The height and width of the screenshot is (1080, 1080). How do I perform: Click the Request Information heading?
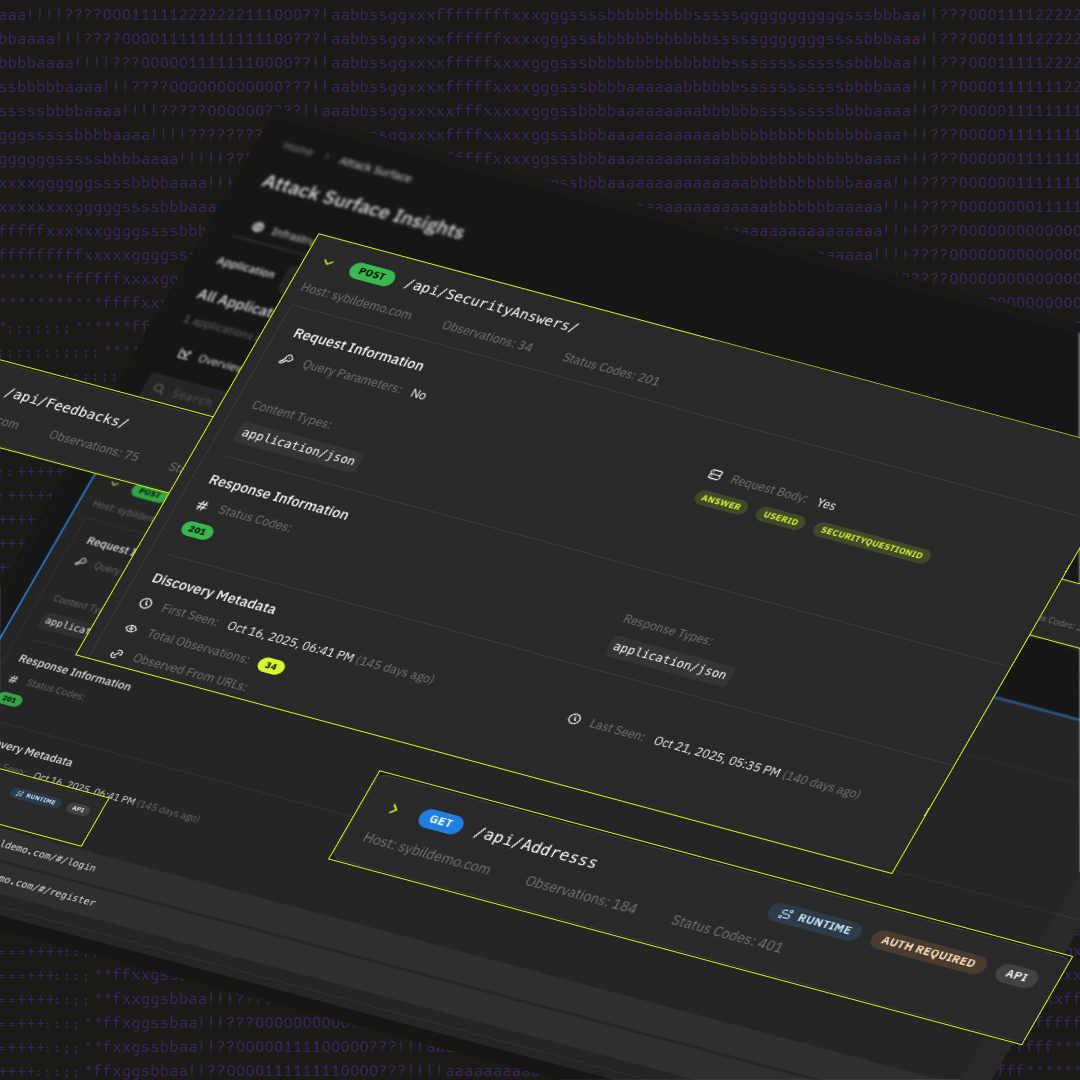pos(358,349)
